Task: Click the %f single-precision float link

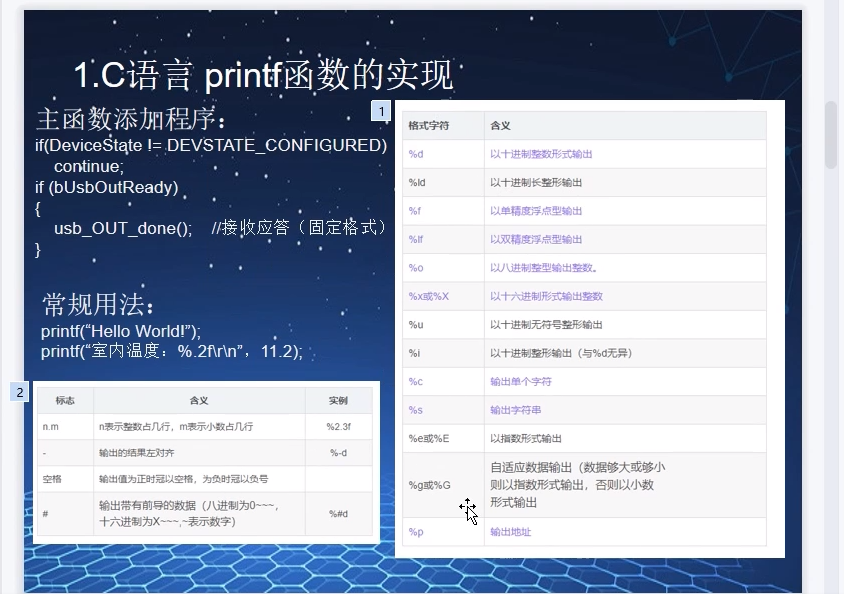Action: click(416, 211)
